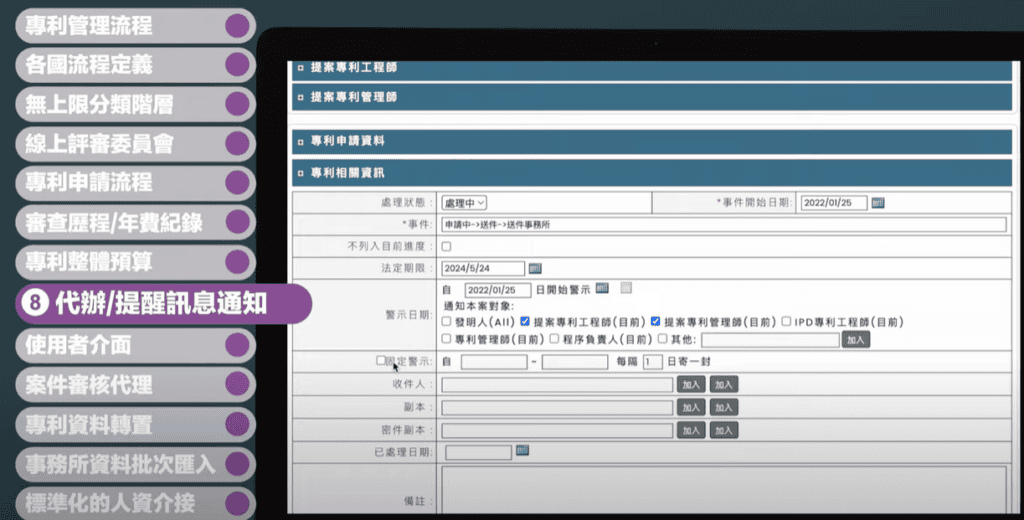The image size is (1024, 520).
Task: Open the 處理狀態 dropdown showing 處理中
Action: (465, 203)
